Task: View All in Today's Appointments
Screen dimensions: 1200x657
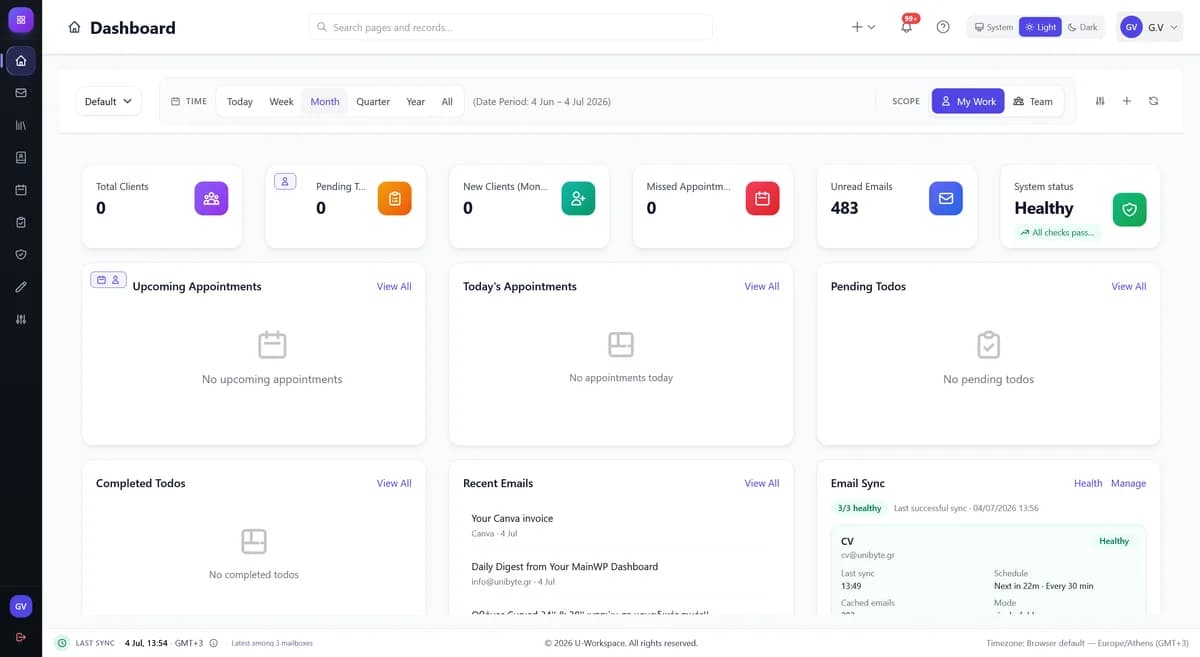Action: 762,286
